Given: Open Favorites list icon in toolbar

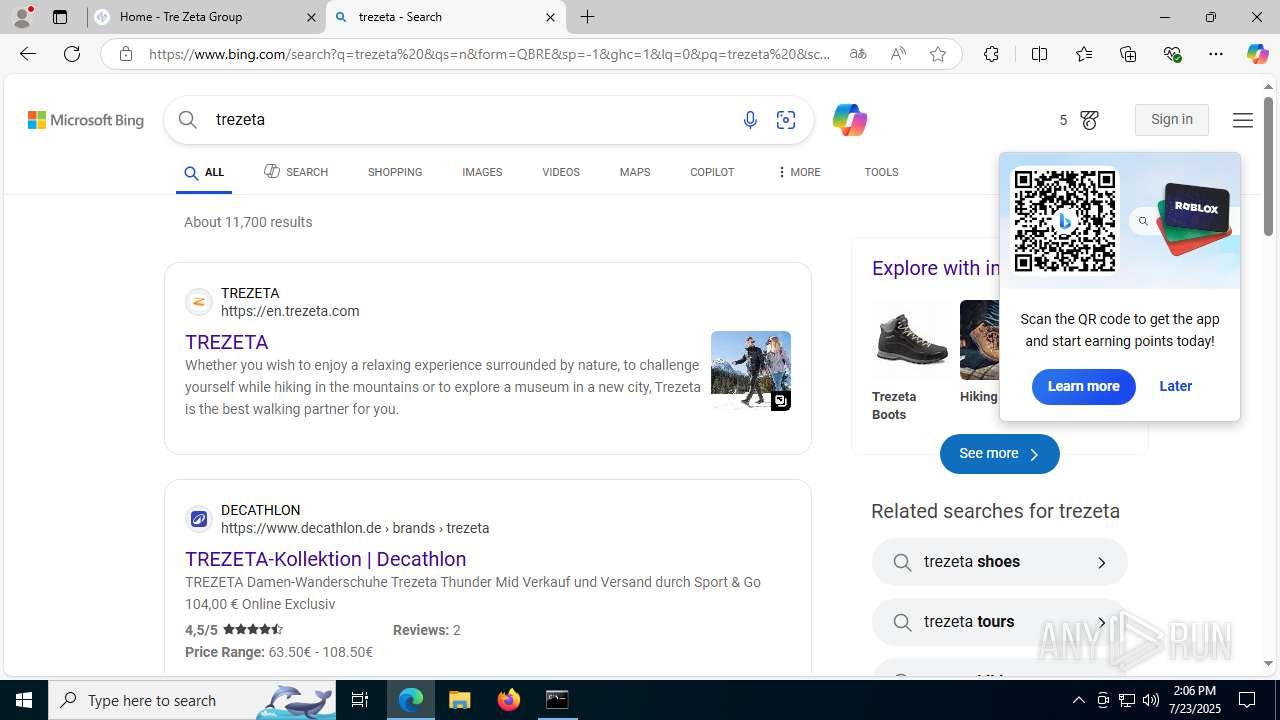Looking at the screenshot, I should pyautogui.click(x=1084, y=54).
